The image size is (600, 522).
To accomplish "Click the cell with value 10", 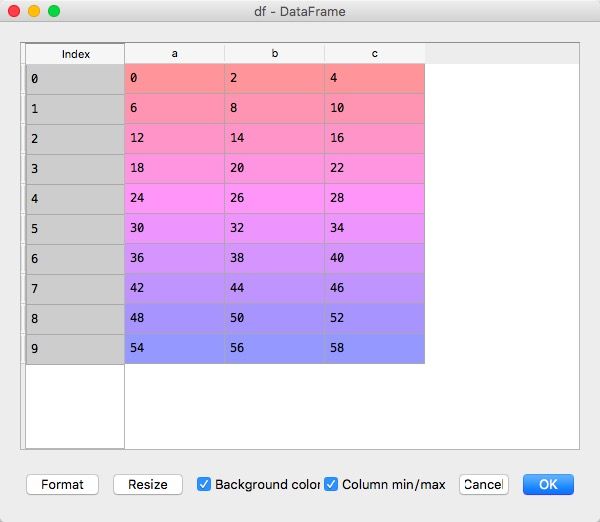I will tap(375, 108).
